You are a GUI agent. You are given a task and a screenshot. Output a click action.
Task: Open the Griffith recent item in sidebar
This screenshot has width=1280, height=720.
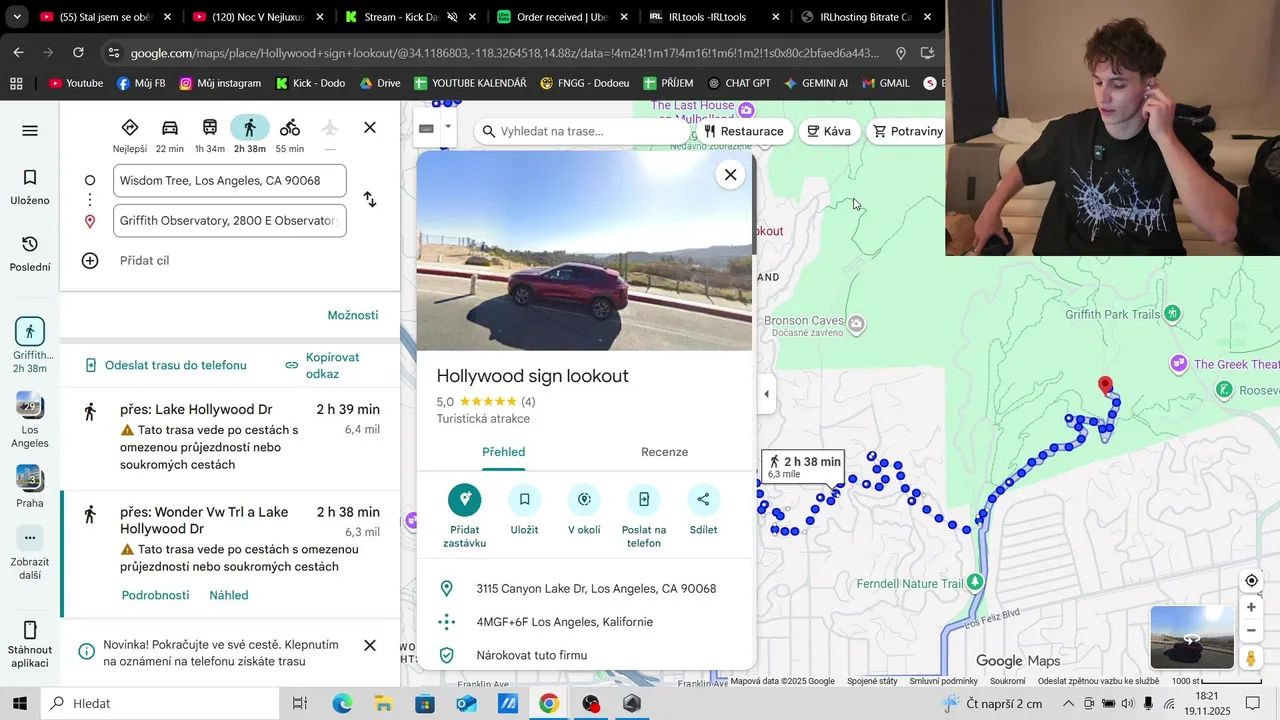coord(30,346)
